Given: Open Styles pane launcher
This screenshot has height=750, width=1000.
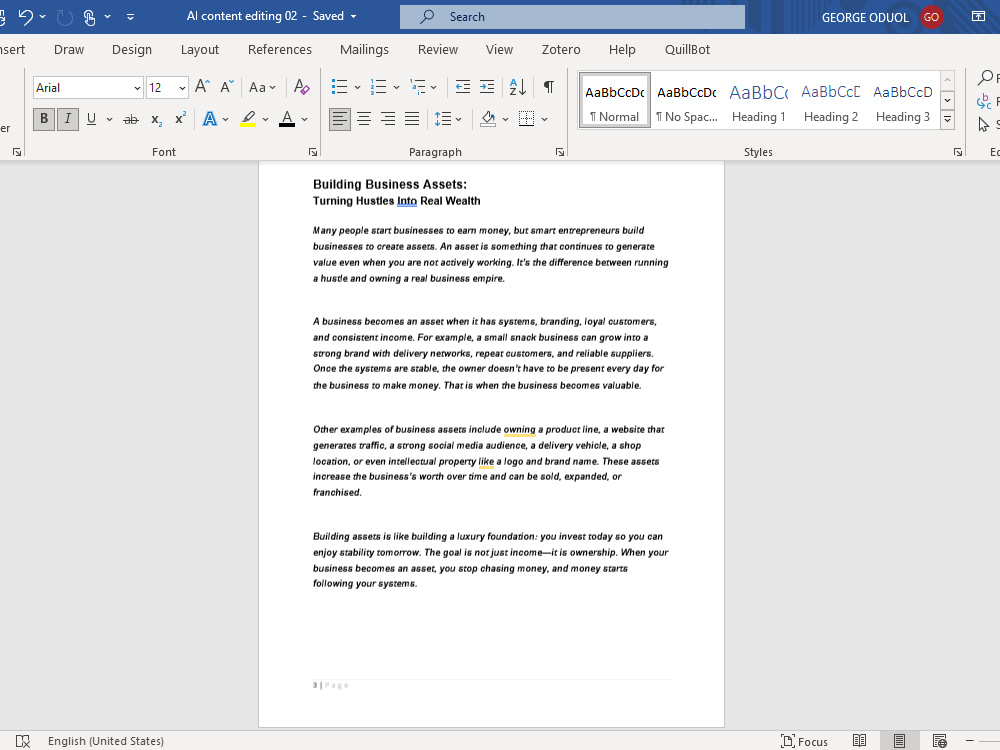Looking at the screenshot, I should point(957,152).
